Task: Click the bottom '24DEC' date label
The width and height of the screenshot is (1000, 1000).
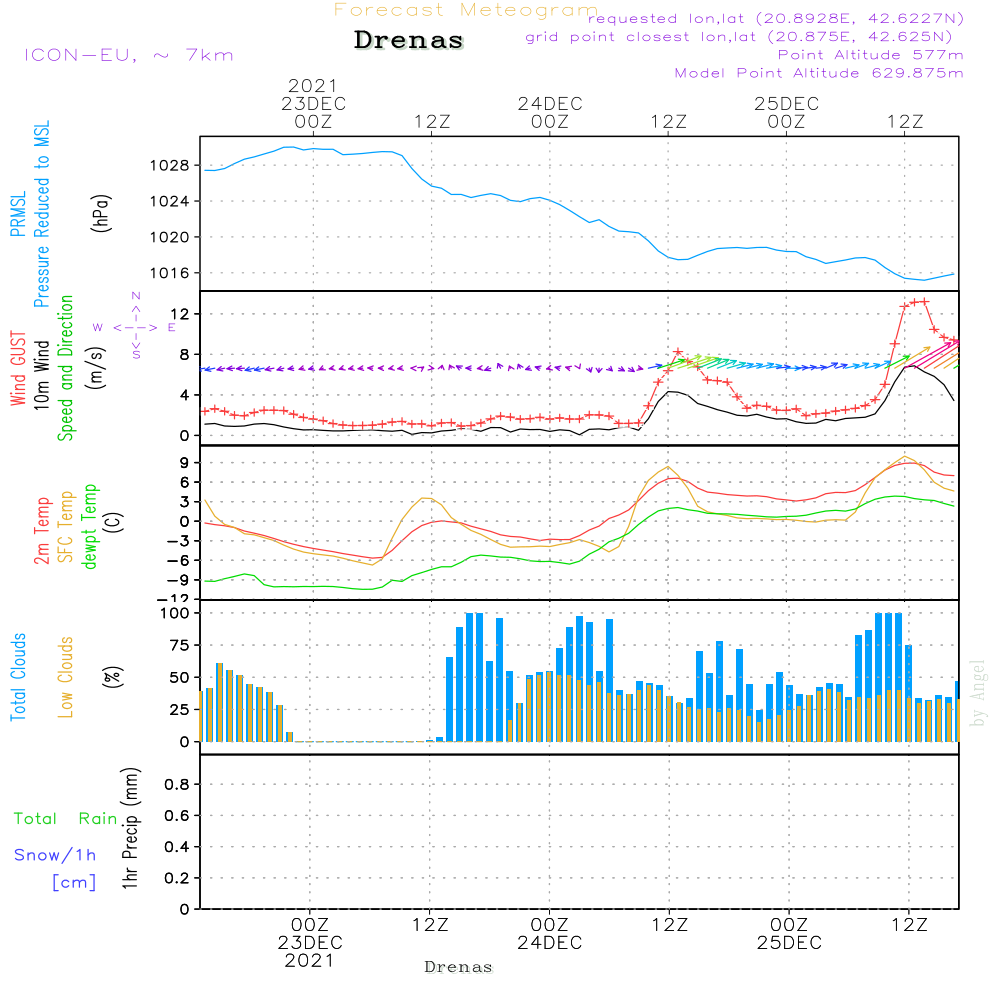Action: click(x=550, y=943)
